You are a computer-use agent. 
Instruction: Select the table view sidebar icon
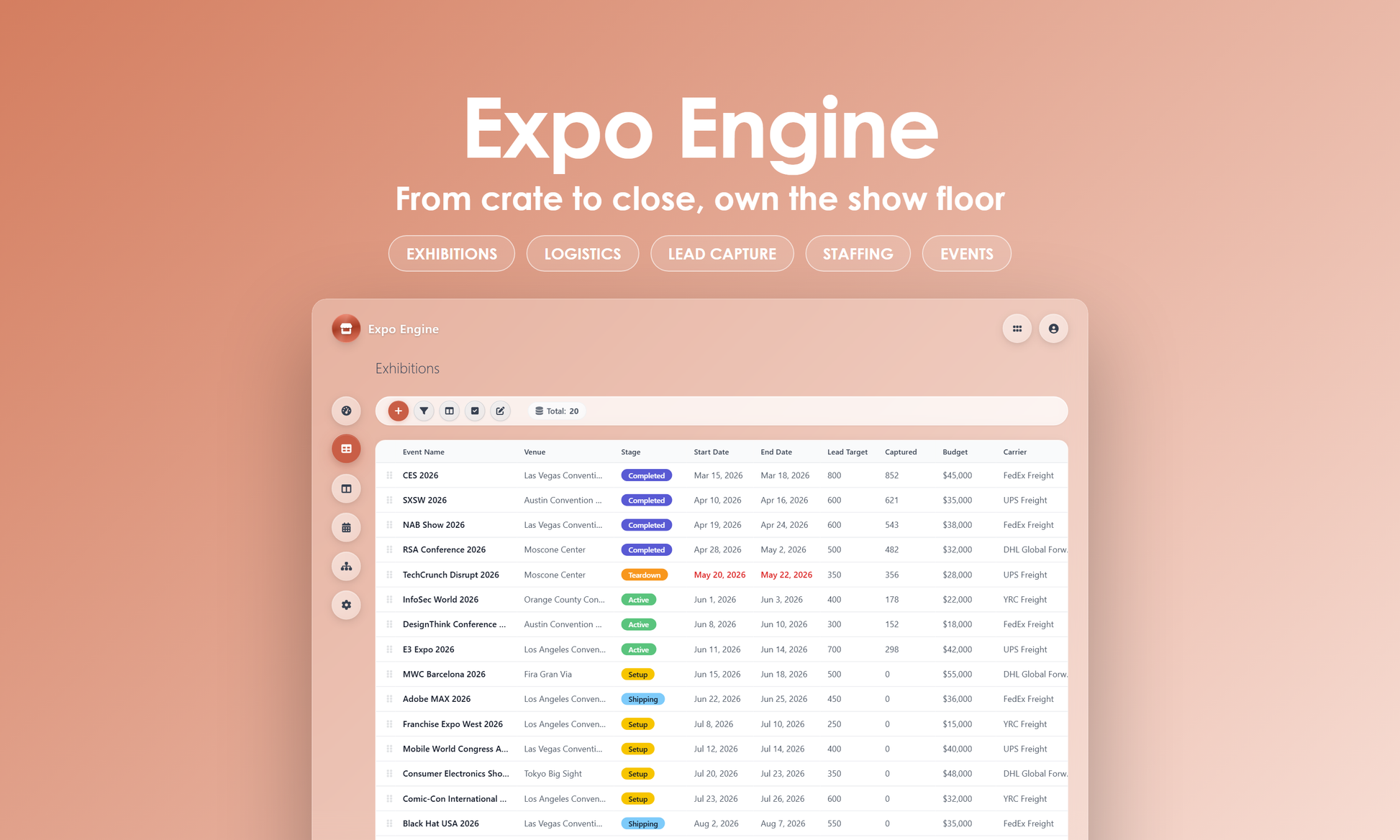pos(346,449)
